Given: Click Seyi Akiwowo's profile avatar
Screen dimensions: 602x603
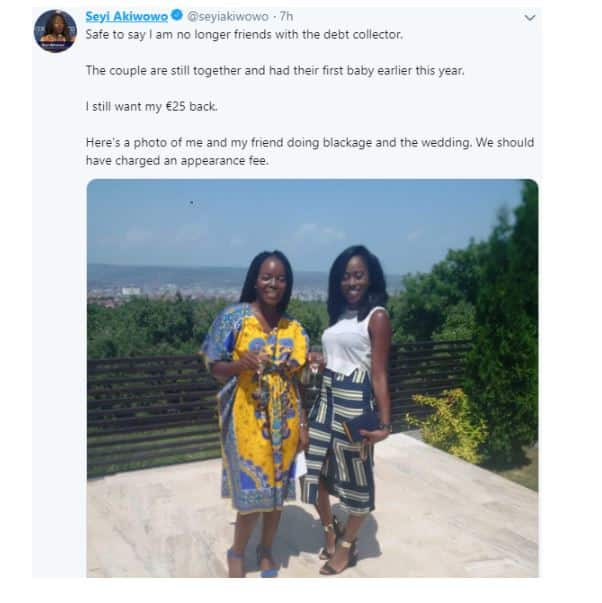Looking at the screenshot, I should coord(55,31).
